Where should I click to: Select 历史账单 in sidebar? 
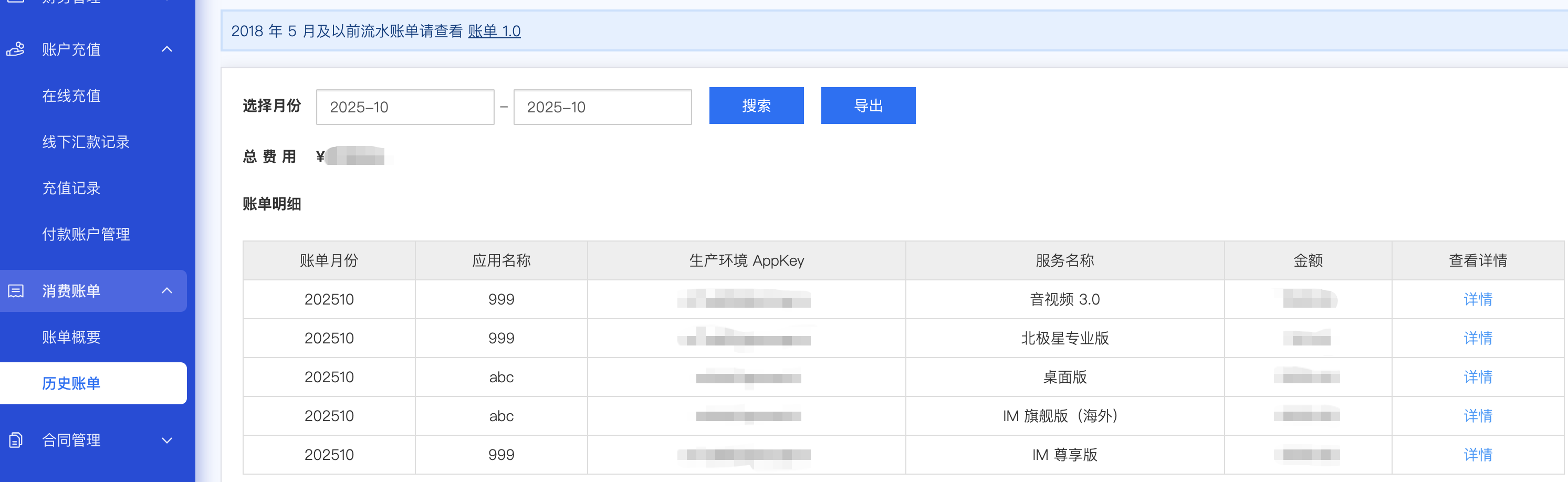point(71,383)
